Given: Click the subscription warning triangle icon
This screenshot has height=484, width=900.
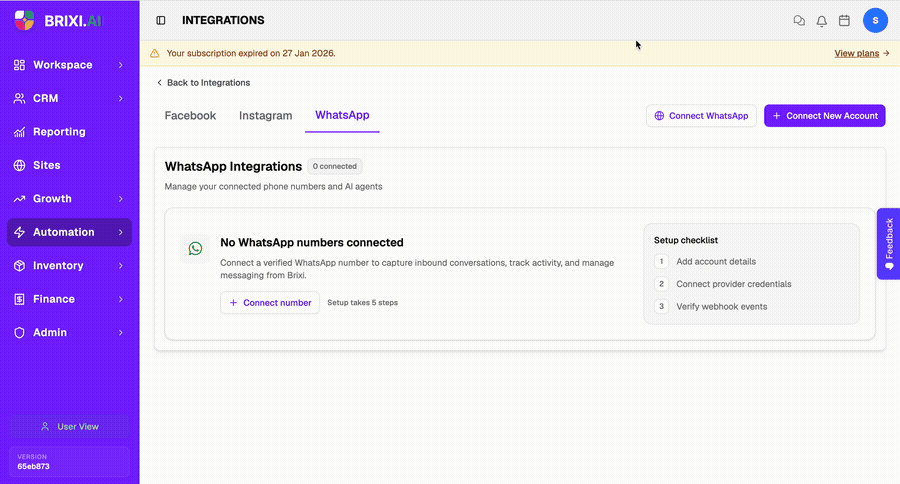Looking at the screenshot, I should [154, 53].
